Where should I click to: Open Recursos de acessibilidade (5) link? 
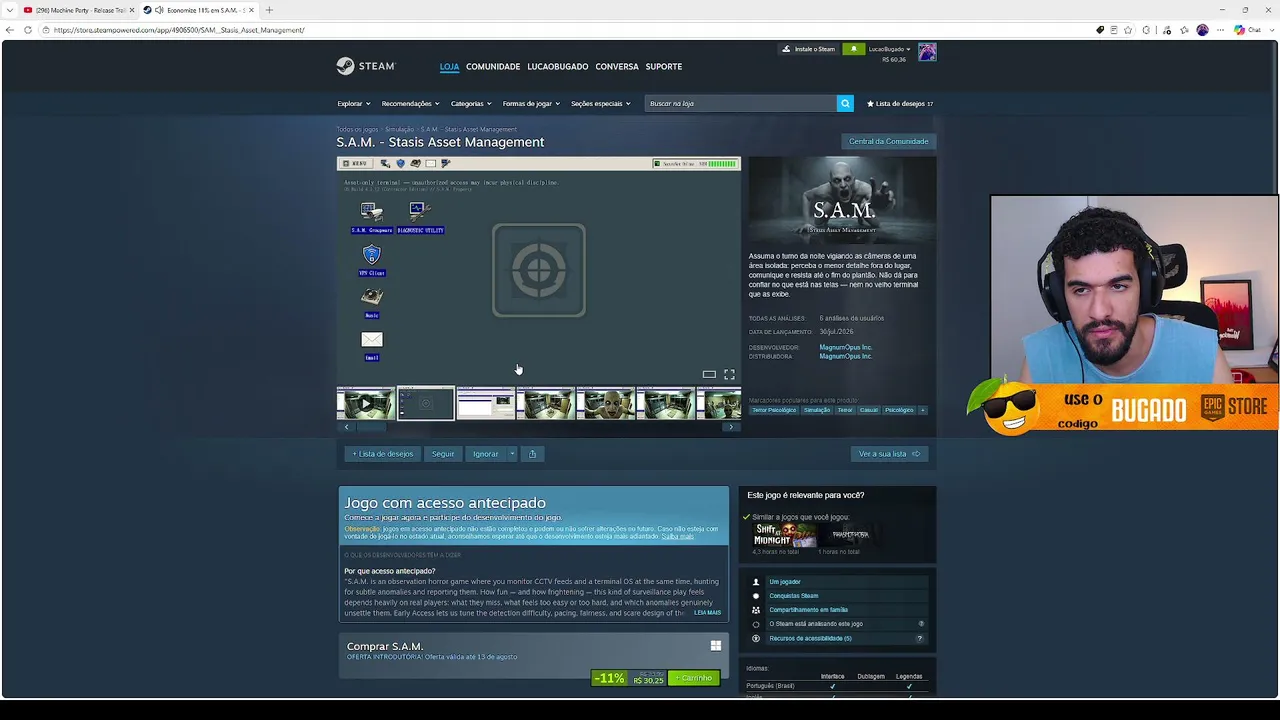click(810, 638)
